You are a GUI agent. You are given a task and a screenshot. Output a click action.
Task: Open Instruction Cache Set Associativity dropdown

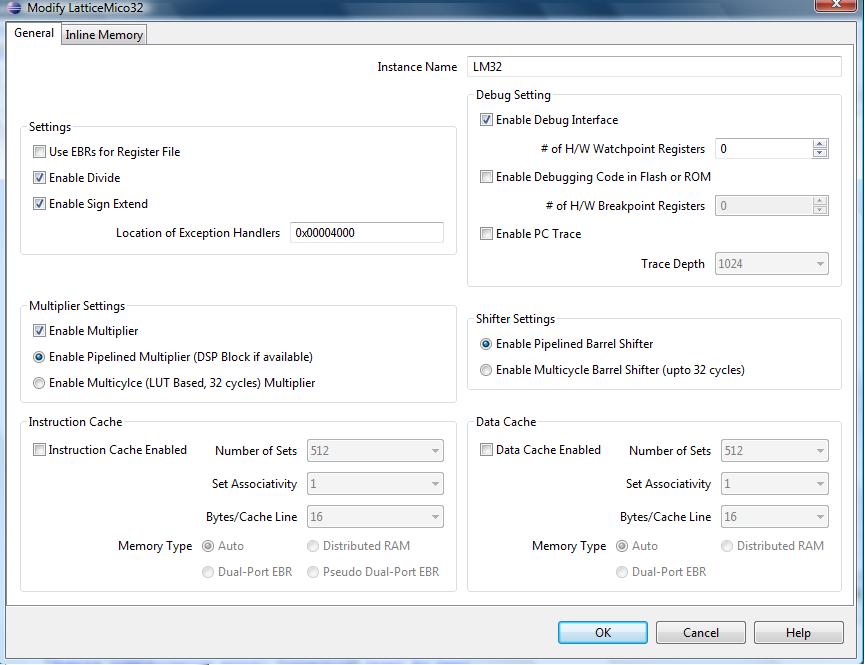point(375,484)
